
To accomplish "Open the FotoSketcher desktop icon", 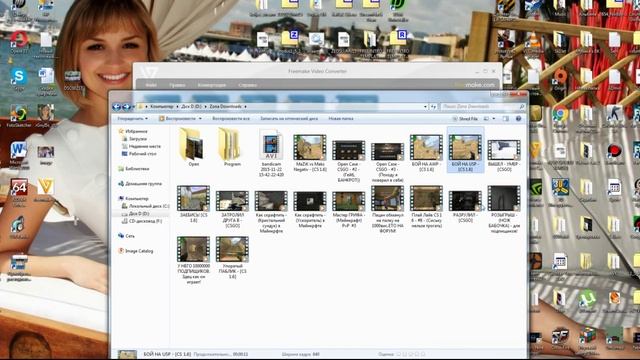I will [x=19, y=116].
